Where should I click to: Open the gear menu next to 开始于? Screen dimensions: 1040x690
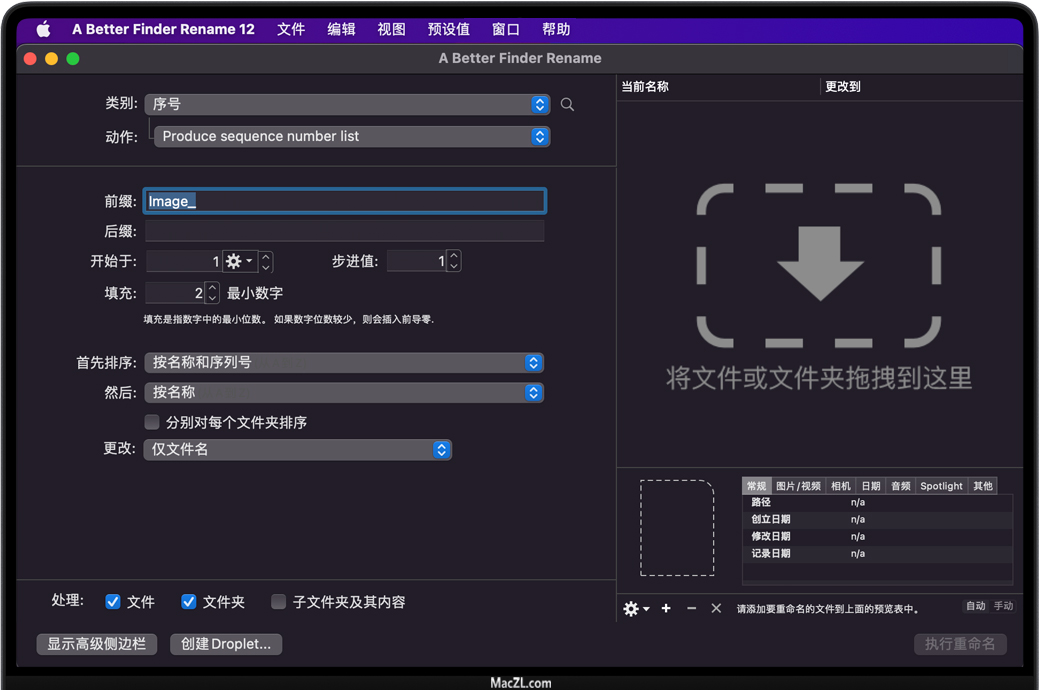pos(239,261)
